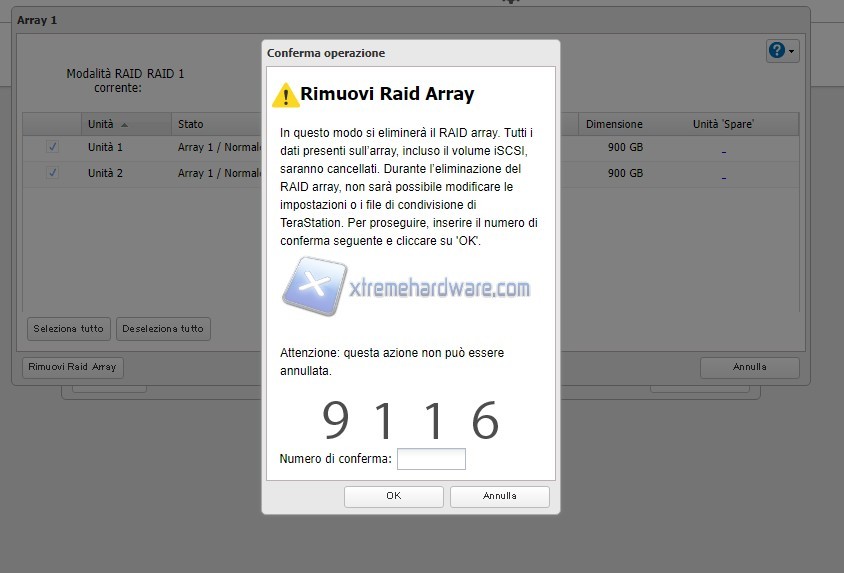Uncheck the Unità 2 checkbox
The image size is (844, 573).
[x=53, y=173]
